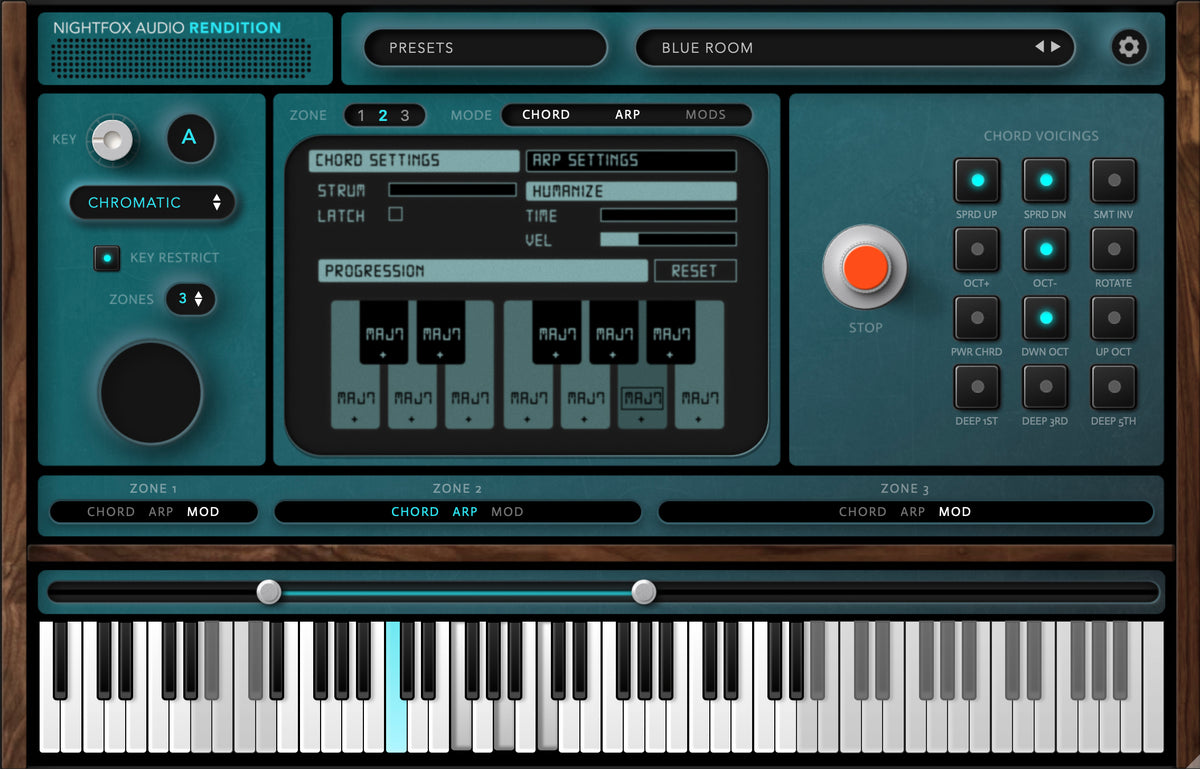
Task: Enable SMT INV chord voicing
Action: click(1114, 181)
